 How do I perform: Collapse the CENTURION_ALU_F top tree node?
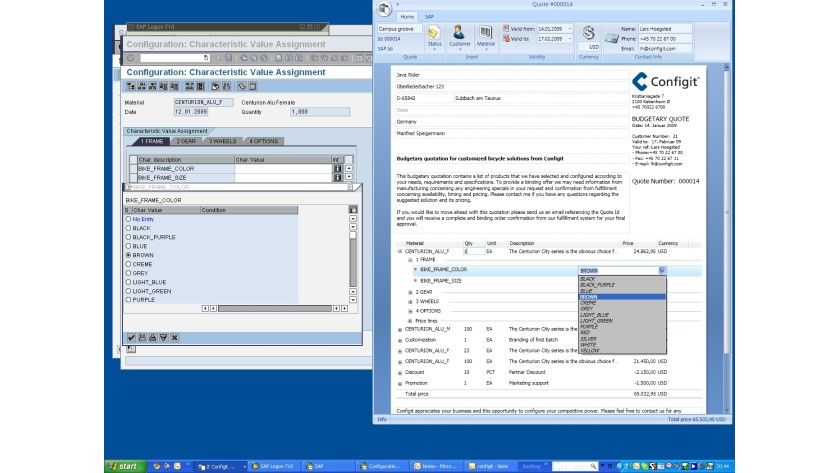click(x=400, y=251)
